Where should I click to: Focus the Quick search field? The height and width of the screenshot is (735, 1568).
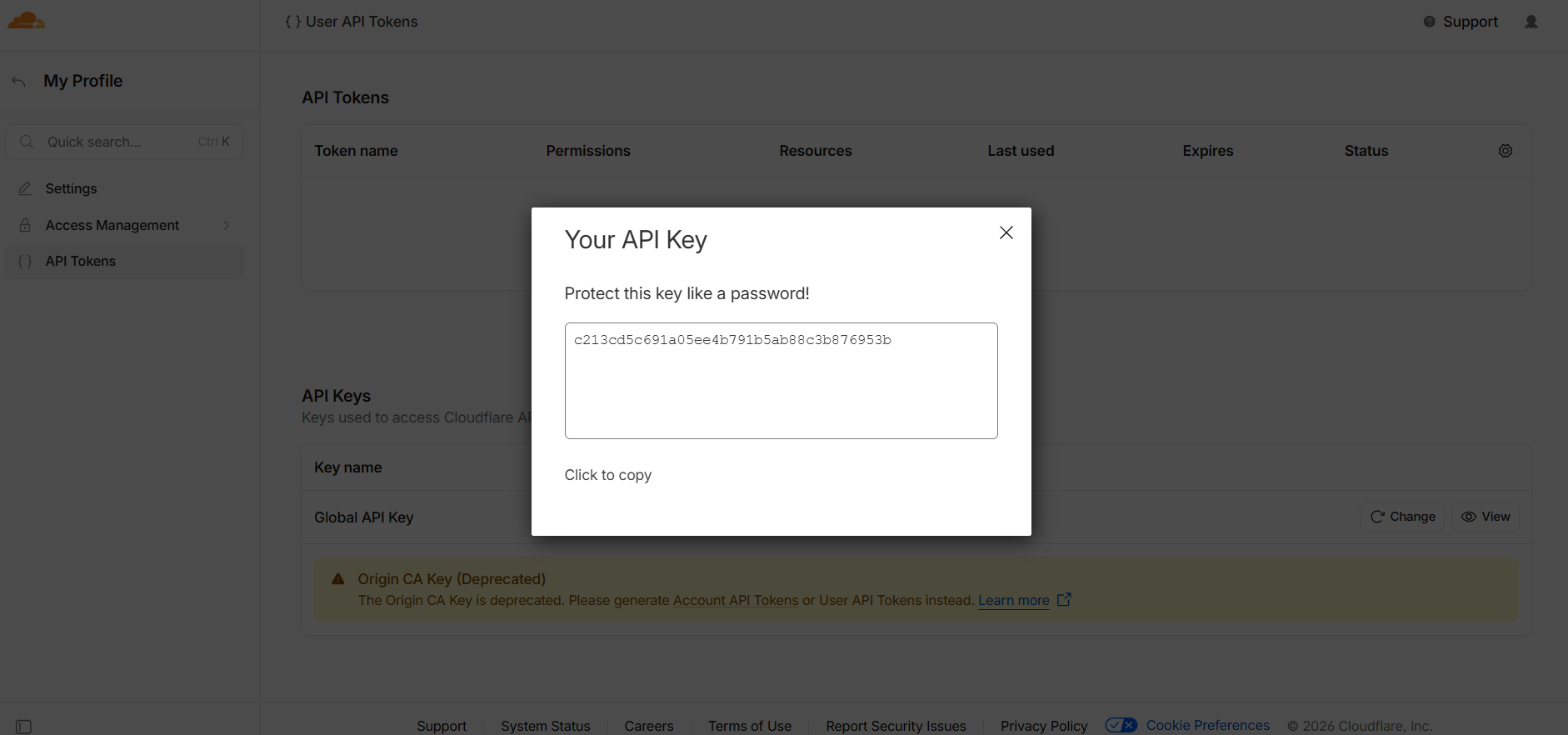[125, 142]
